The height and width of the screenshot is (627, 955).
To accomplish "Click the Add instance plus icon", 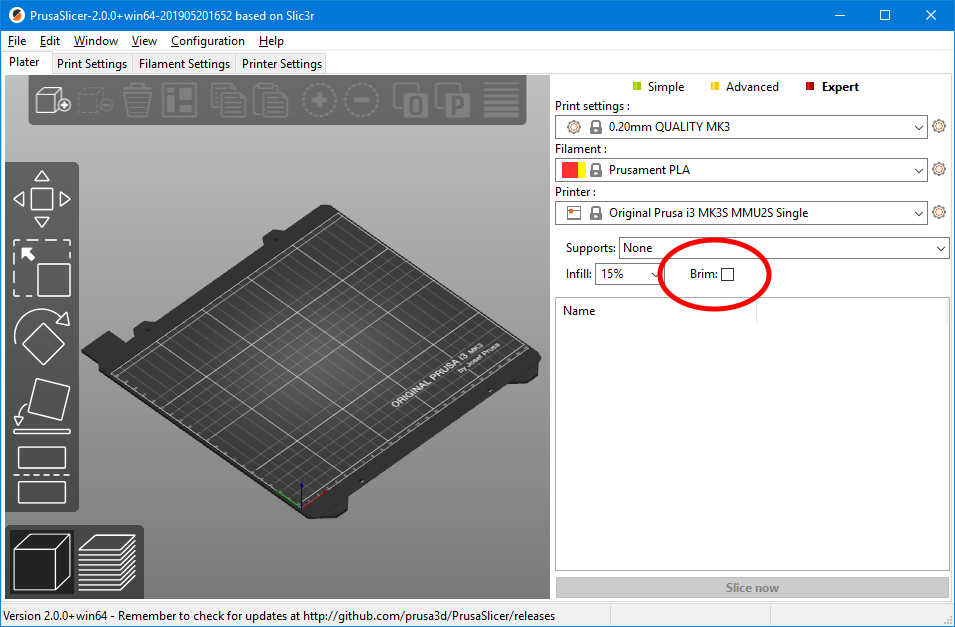I will tap(319, 100).
